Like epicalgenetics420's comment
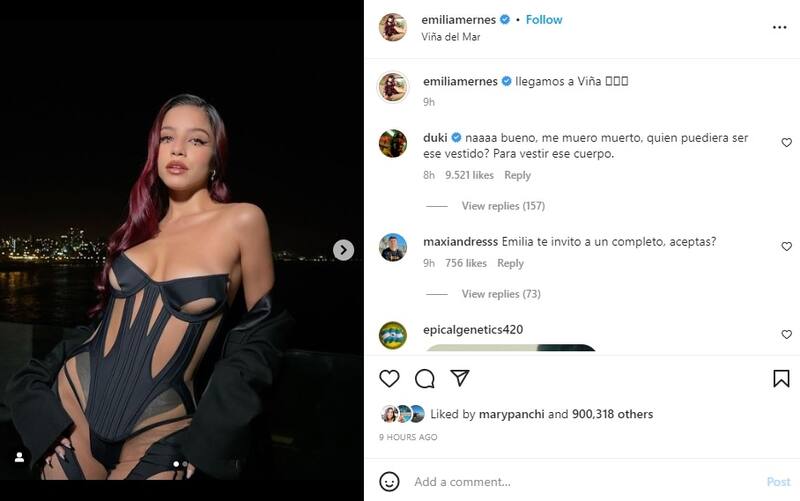Image resolution: width=800 pixels, height=501 pixels. tap(786, 334)
